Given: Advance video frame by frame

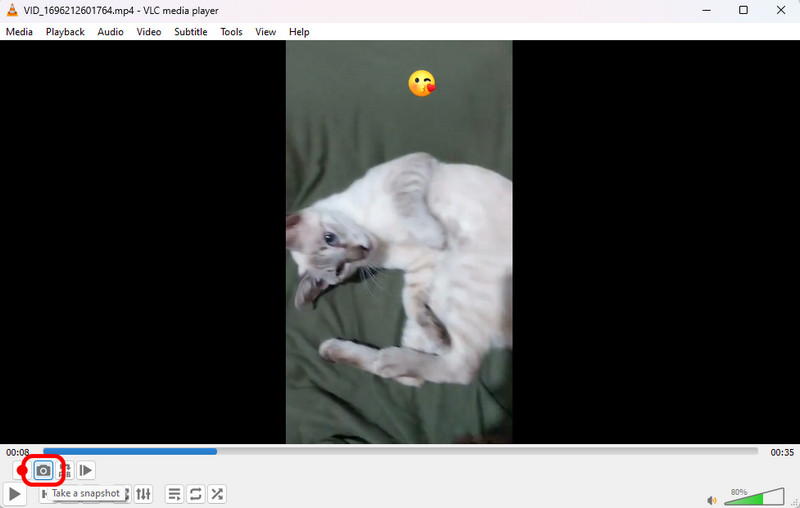Looking at the screenshot, I should (86, 470).
